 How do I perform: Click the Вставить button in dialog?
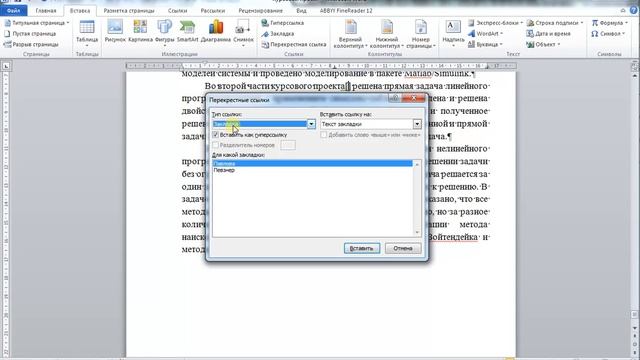click(x=362, y=248)
